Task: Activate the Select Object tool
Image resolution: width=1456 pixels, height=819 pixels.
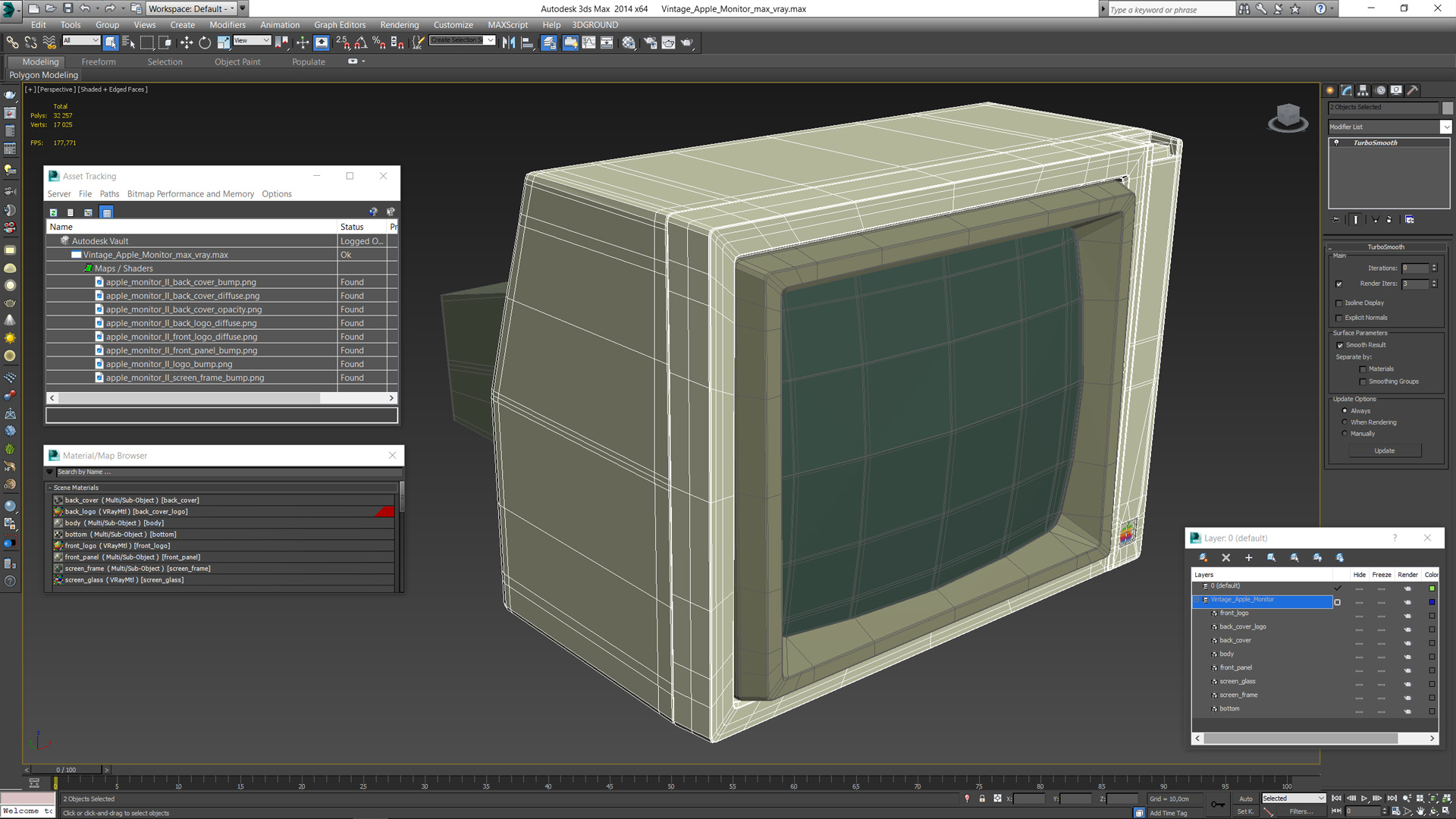Action: (x=111, y=42)
